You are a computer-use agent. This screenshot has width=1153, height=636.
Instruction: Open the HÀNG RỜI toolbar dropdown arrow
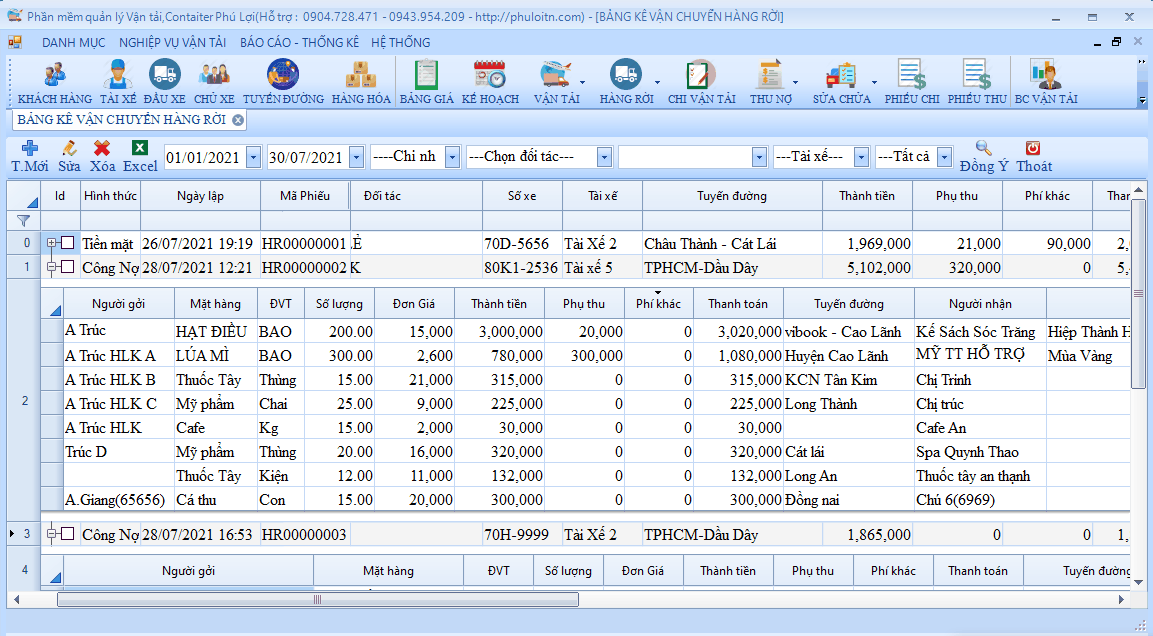657,82
